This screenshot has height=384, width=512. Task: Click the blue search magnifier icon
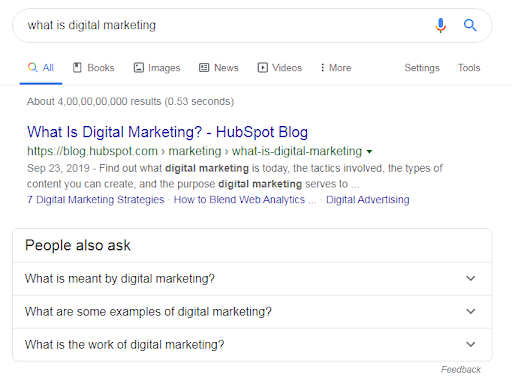[x=470, y=25]
